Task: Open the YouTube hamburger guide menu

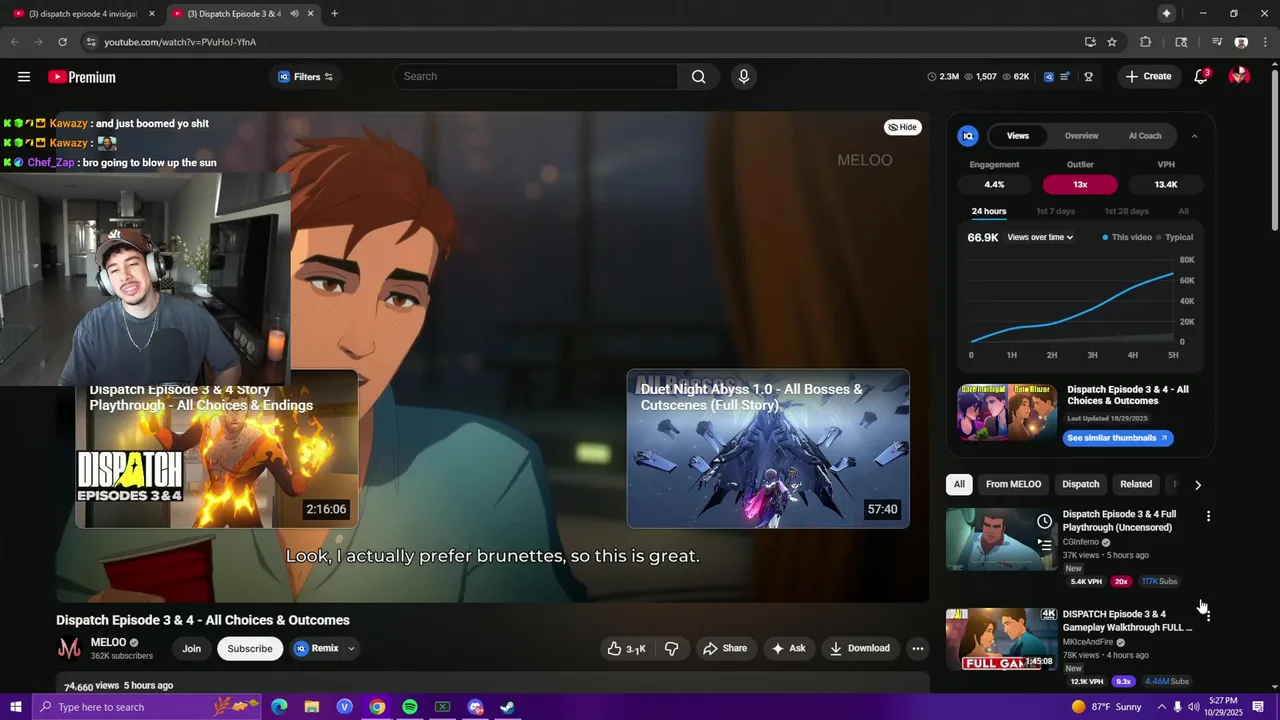Action: pos(24,77)
